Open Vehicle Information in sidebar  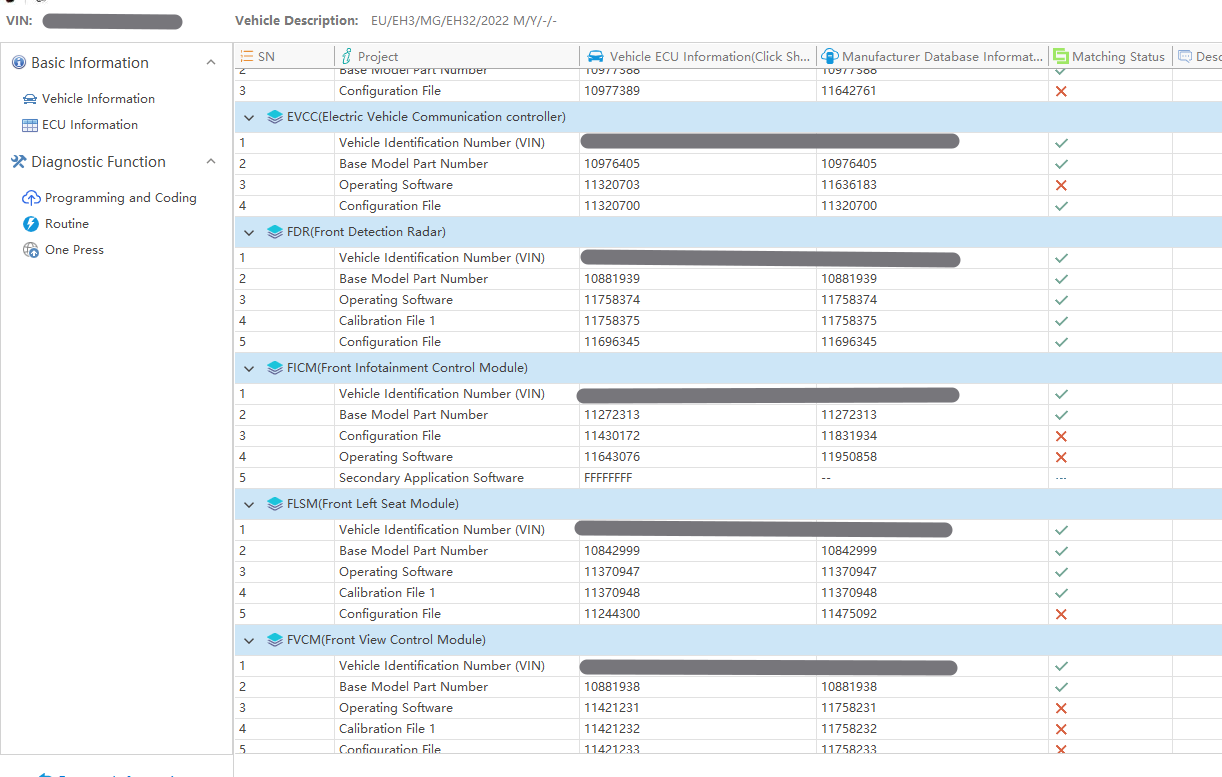tap(98, 99)
